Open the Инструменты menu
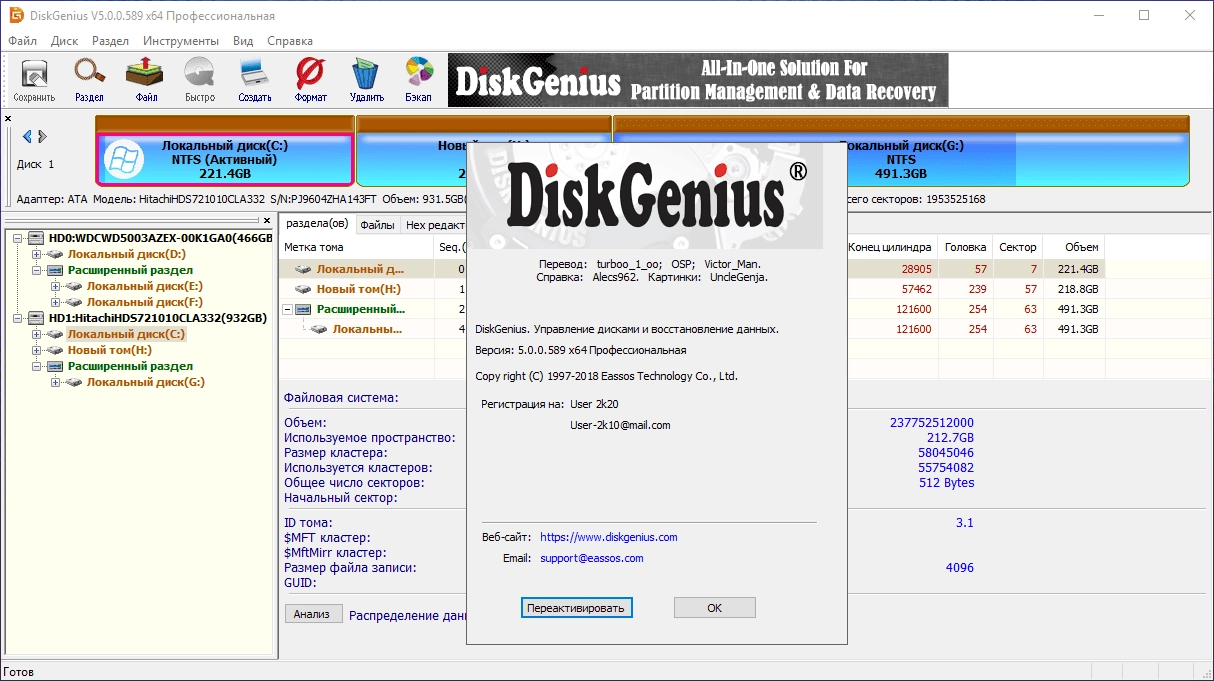 point(181,41)
